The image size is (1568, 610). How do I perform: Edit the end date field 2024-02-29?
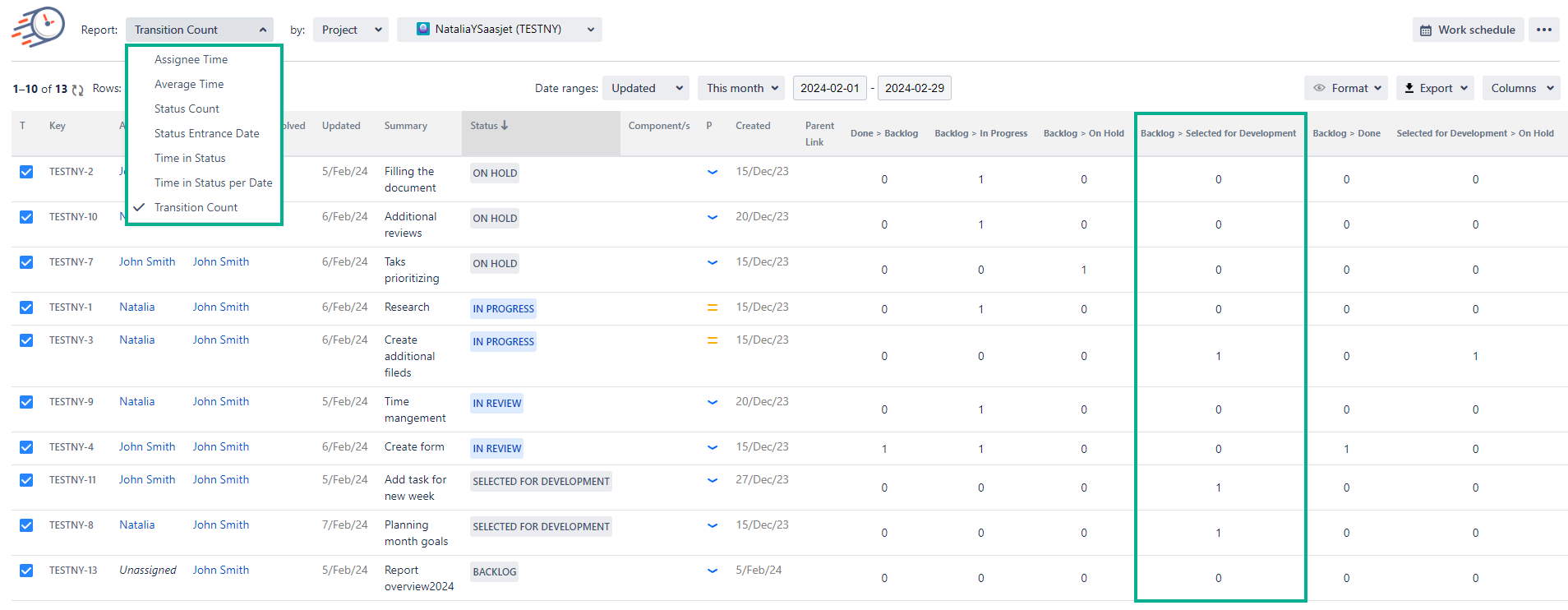point(915,88)
